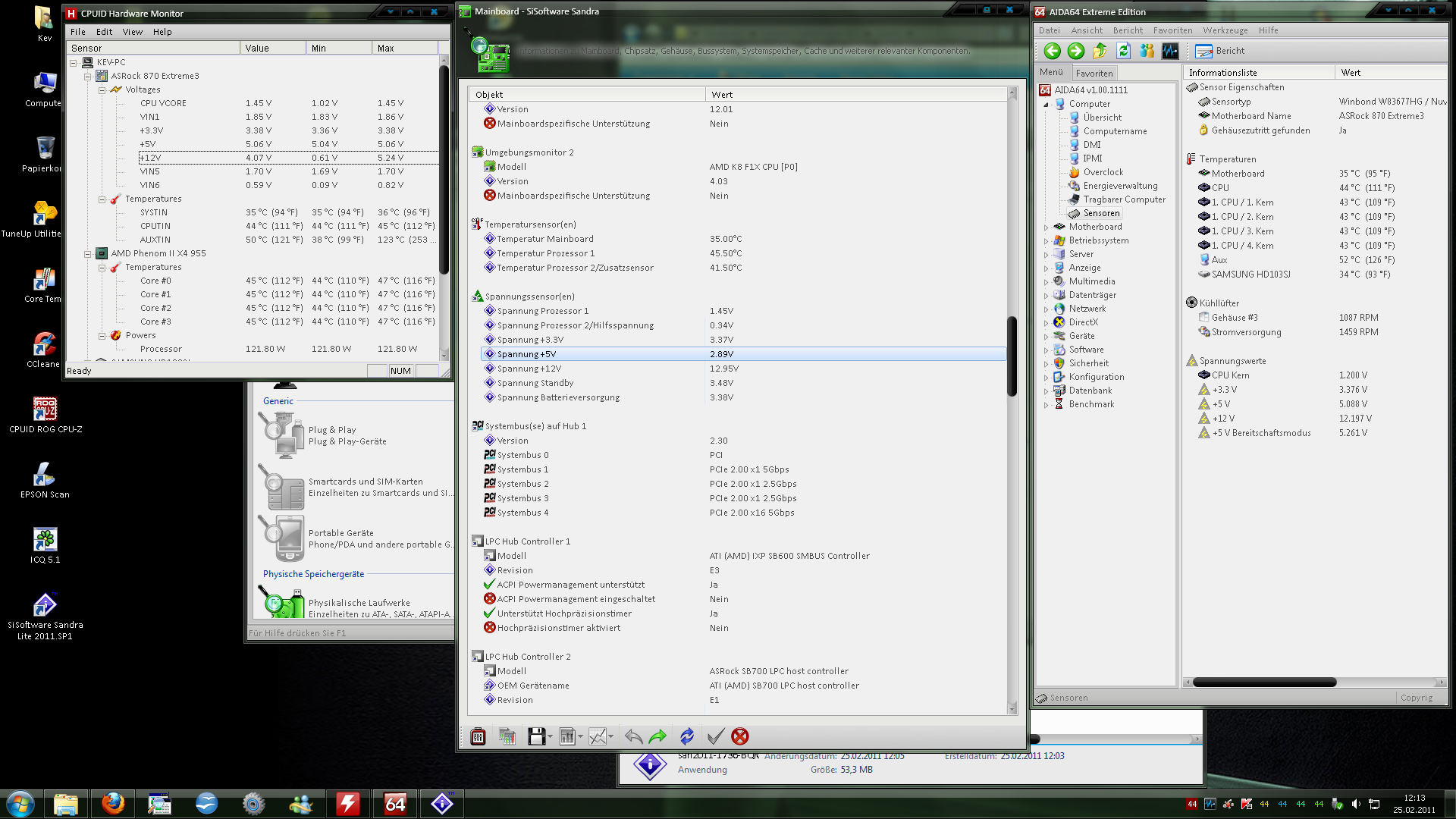The width and height of the screenshot is (1456, 819).
Task: Collapse AMD Phenom II X4 955 node
Action: 87,254
